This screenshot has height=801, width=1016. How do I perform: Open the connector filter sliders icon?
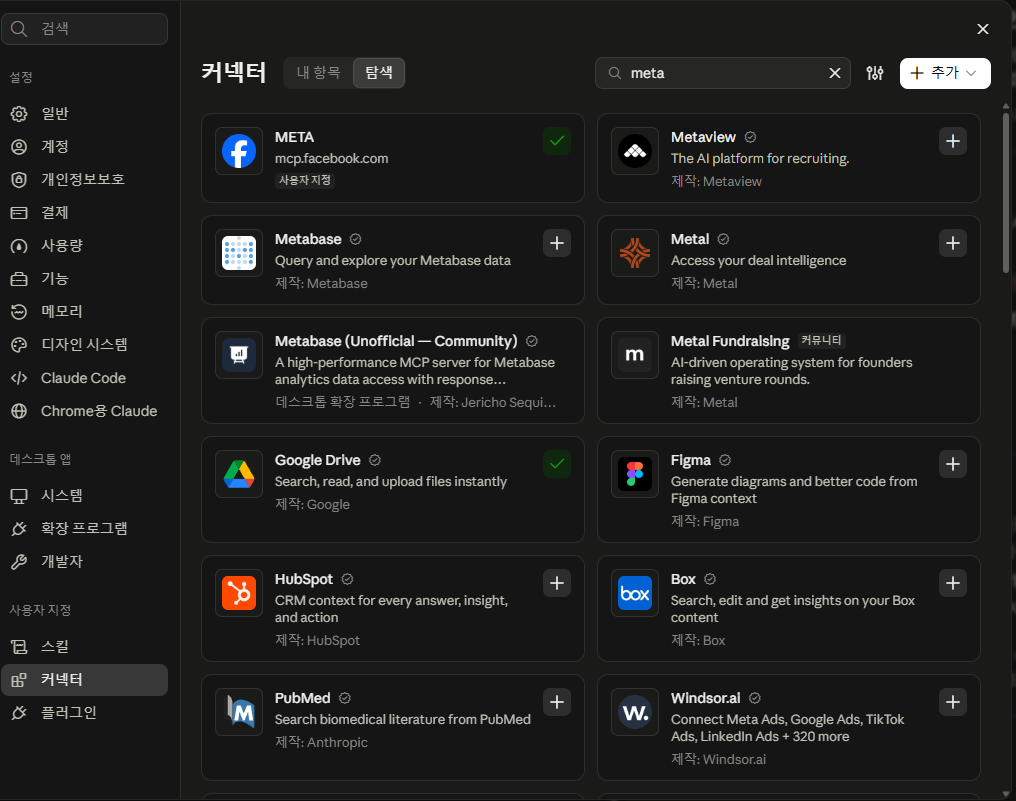click(x=875, y=73)
